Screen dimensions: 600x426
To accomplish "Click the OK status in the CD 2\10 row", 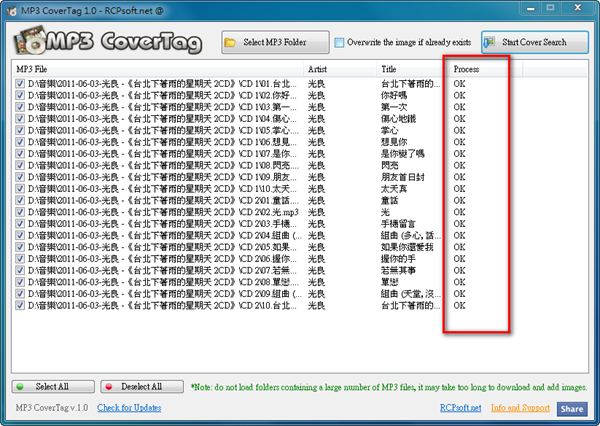I will tap(460, 305).
